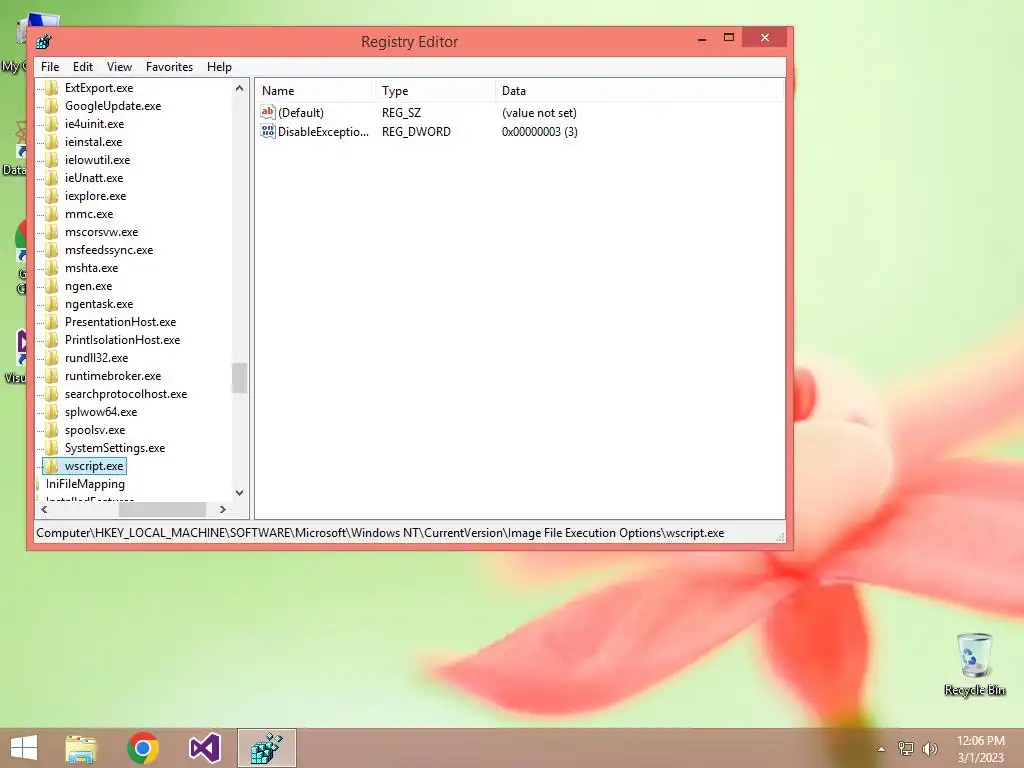This screenshot has width=1024, height=768.
Task: Select the spoolsv.exe key
Action: tap(95, 430)
